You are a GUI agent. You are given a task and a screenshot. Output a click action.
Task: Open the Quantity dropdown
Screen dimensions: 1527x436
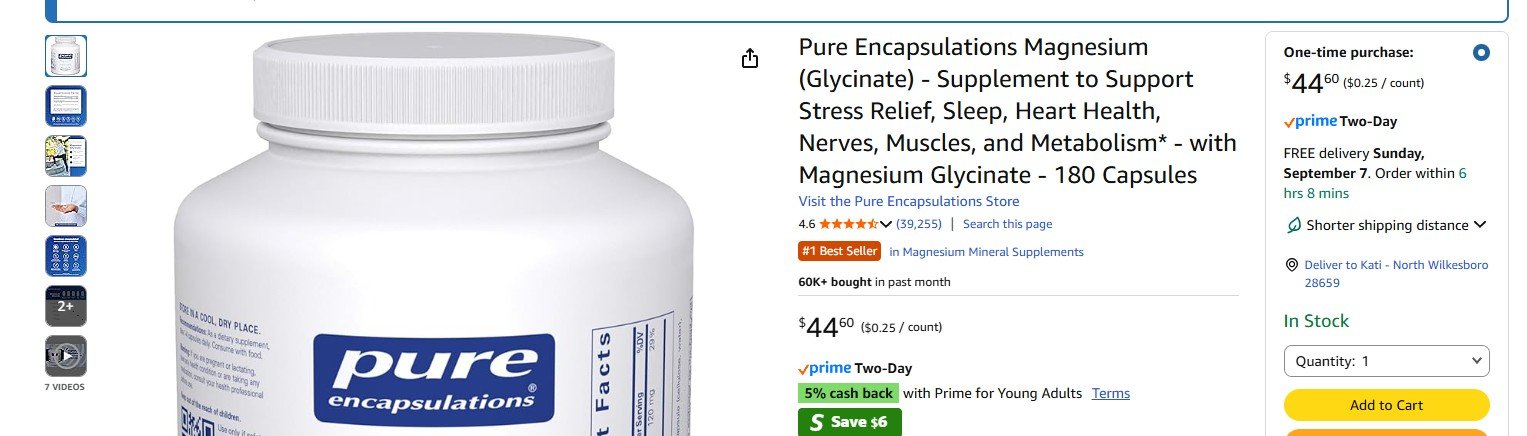1386,361
